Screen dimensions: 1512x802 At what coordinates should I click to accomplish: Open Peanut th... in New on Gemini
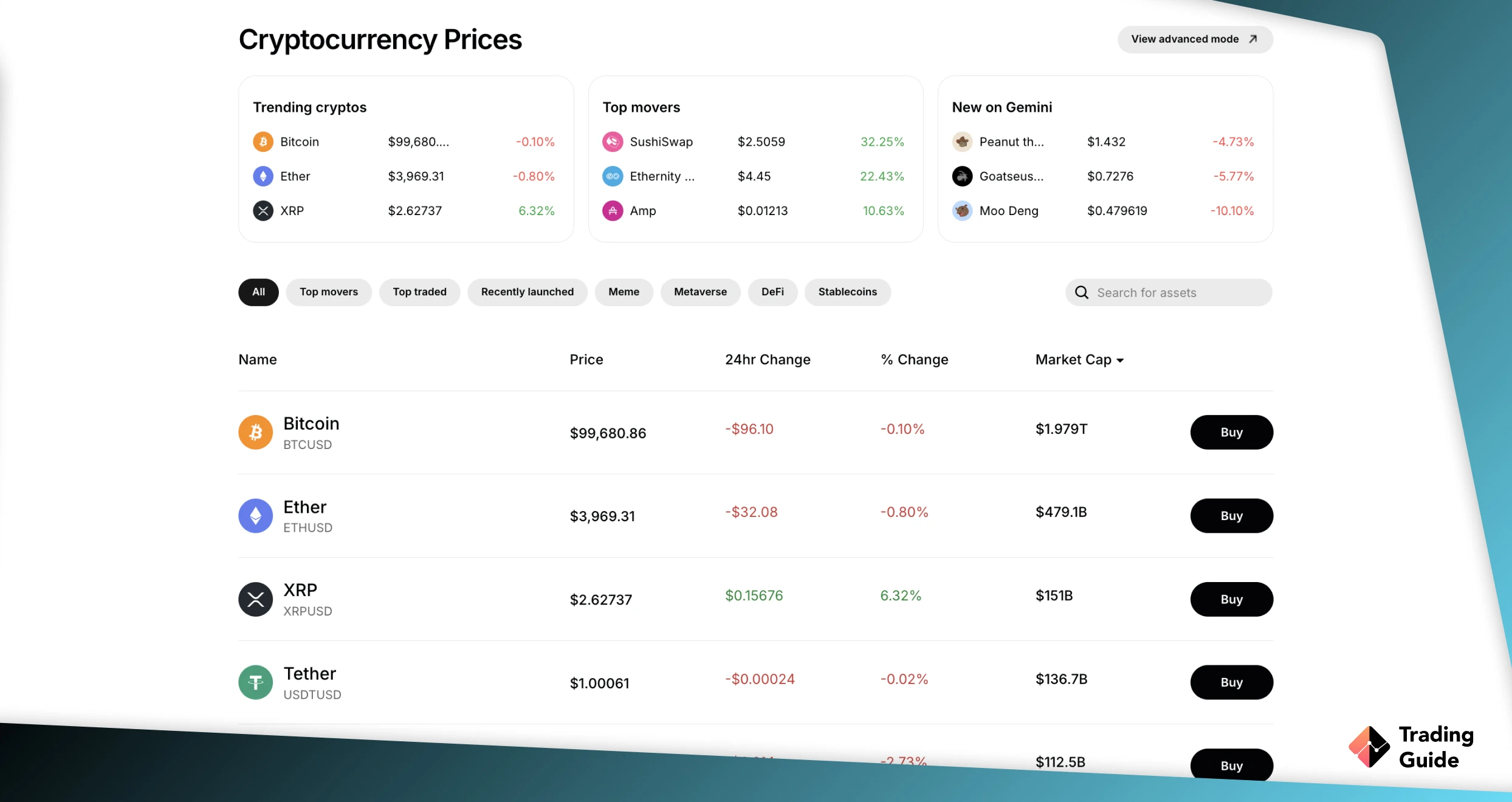tap(1012, 142)
